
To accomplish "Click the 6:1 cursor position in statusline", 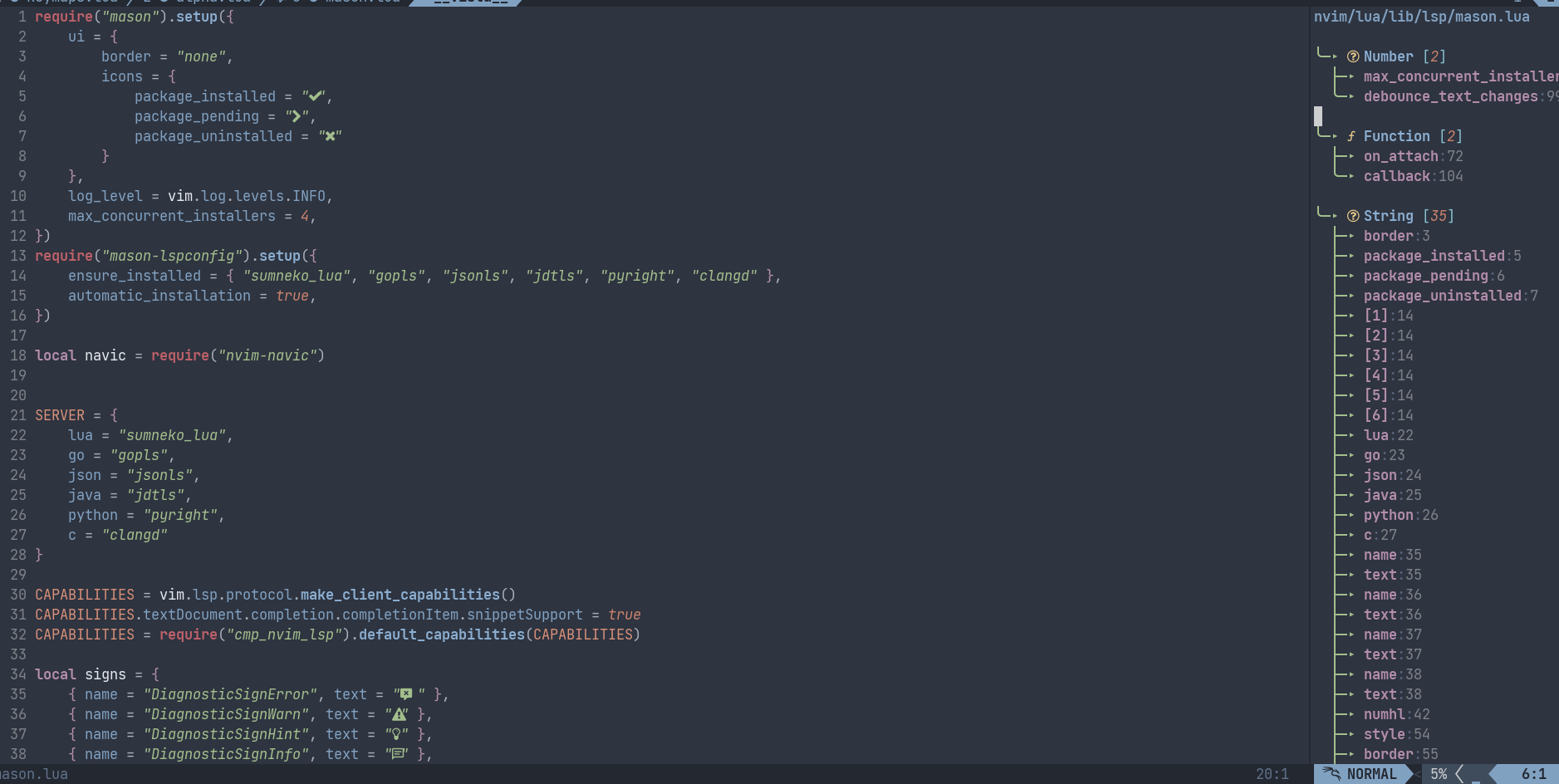I will (1533, 774).
